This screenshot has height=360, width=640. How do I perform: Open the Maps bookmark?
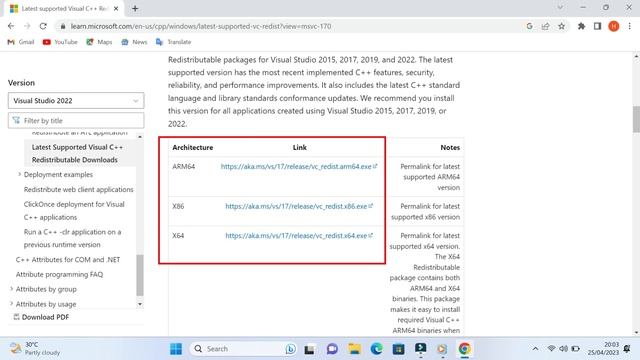coord(99,42)
